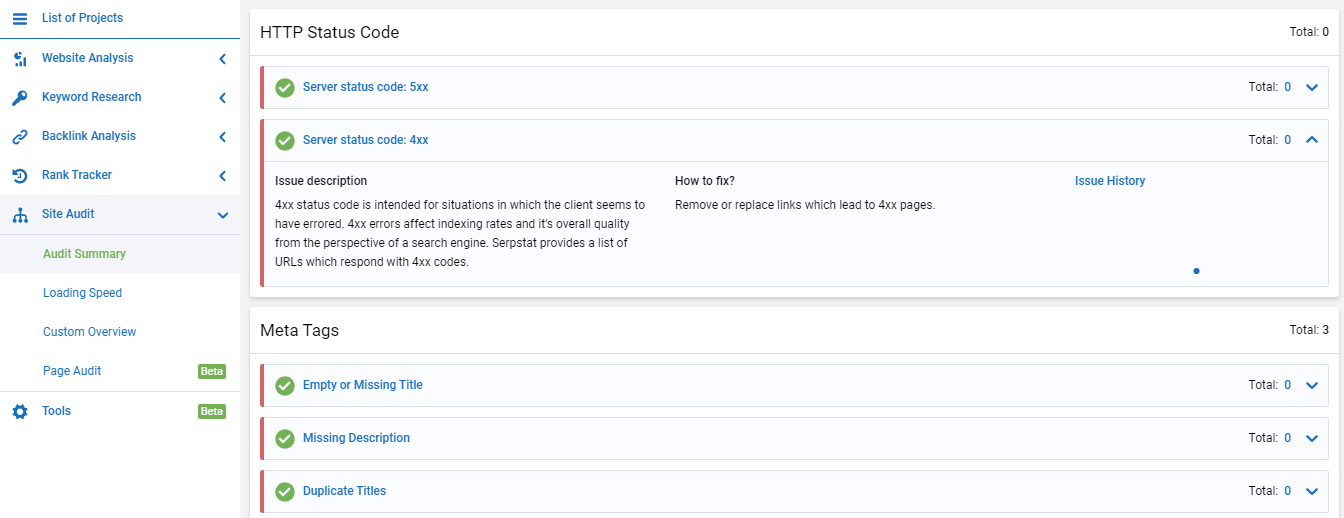Collapse the Site Audit menu chevron
The width and height of the screenshot is (1344, 518).
pyautogui.click(x=223, y=215)
